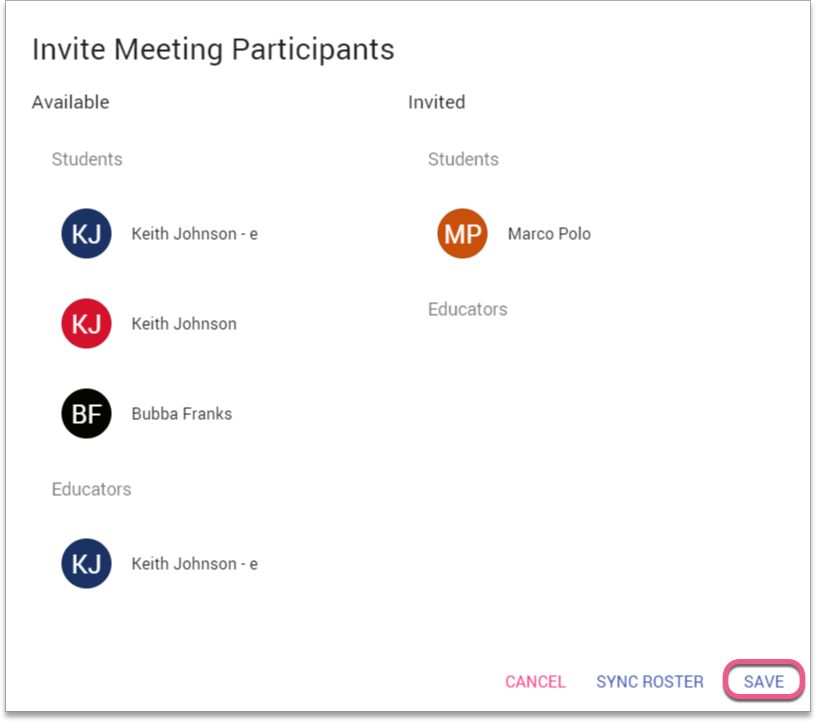Click the Available column label
816x722 pixels.
(71, 102)
